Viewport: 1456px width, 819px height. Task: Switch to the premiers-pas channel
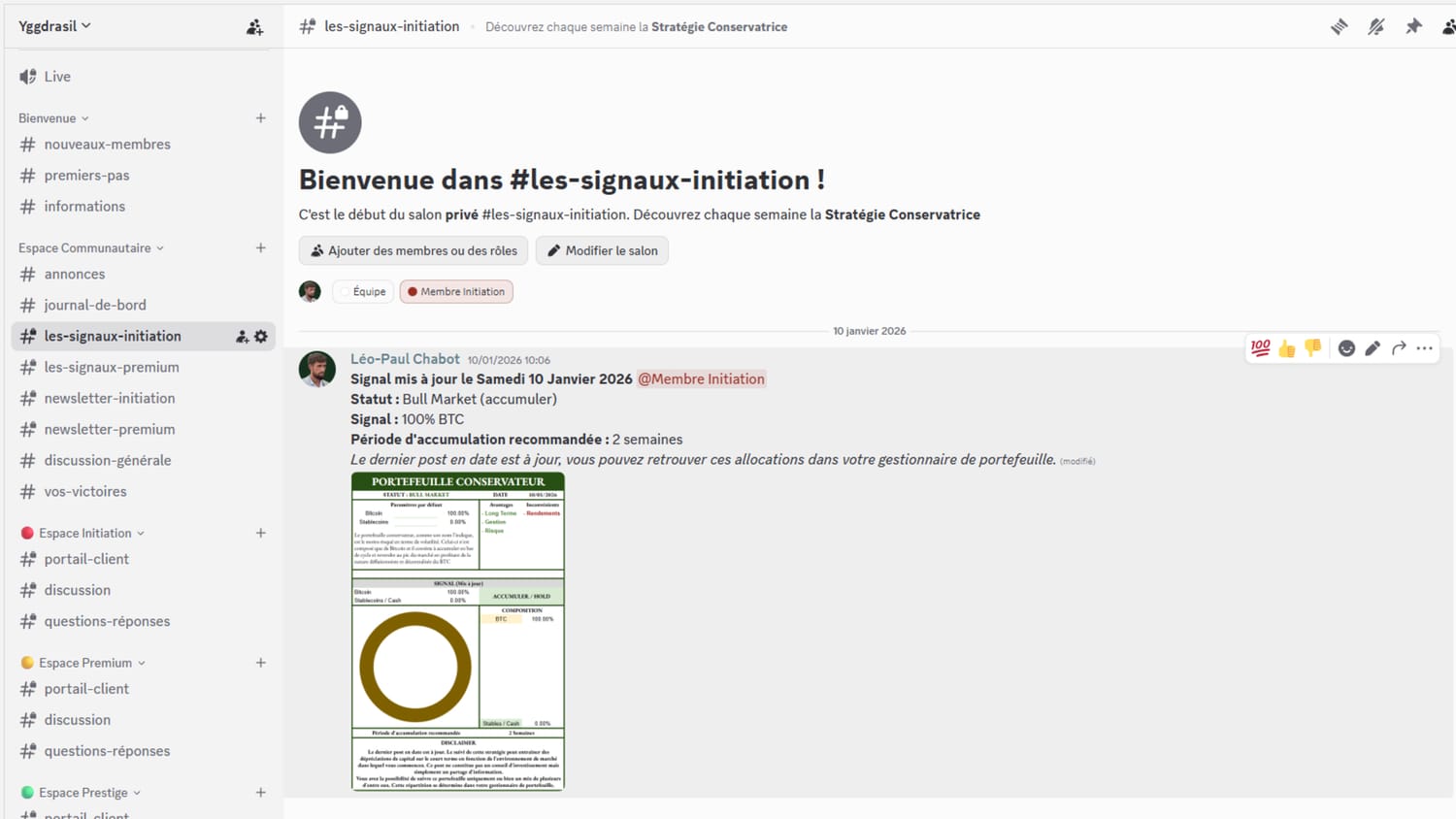tap(143, 176)
